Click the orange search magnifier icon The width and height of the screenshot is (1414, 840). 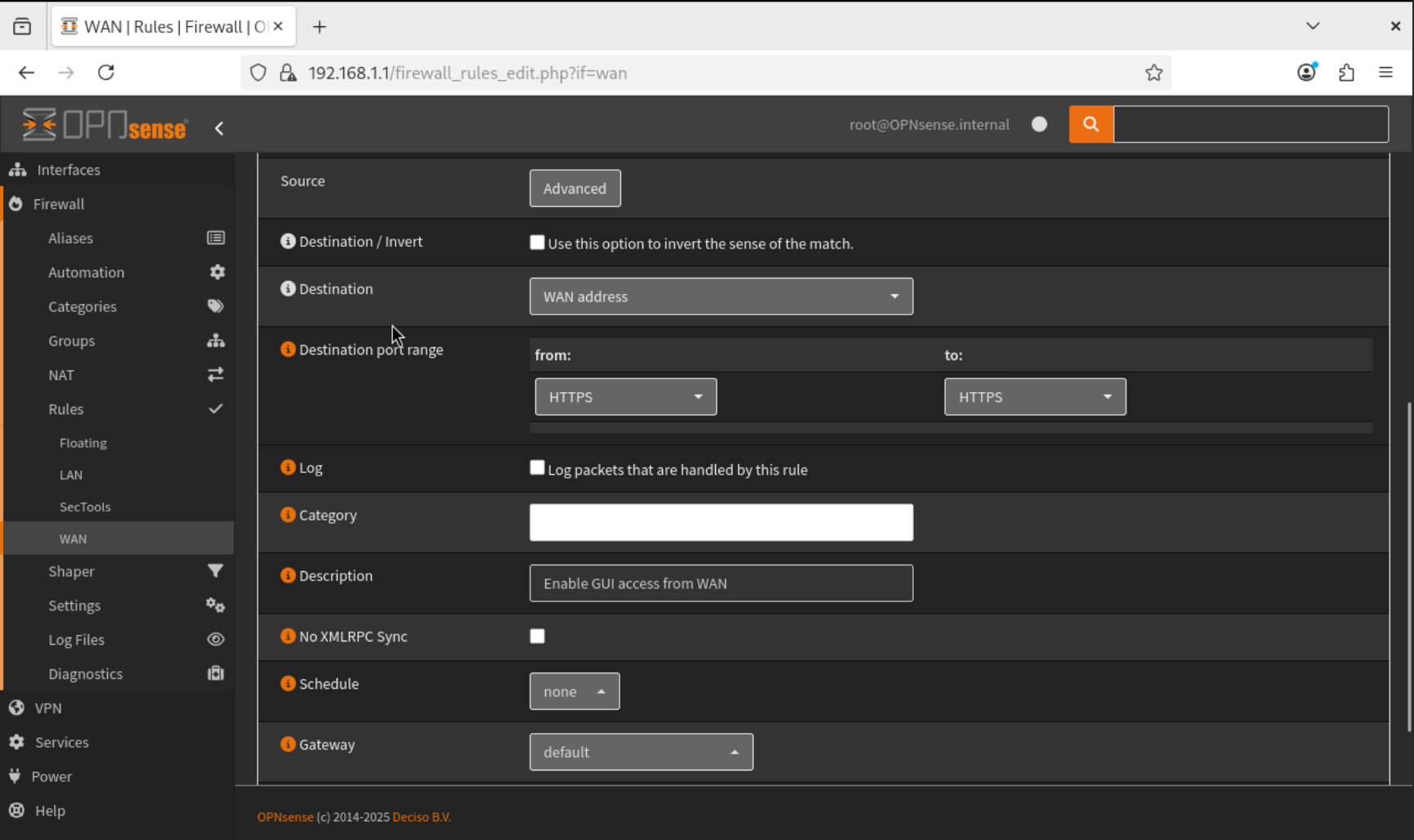[x=1090, y=124]
